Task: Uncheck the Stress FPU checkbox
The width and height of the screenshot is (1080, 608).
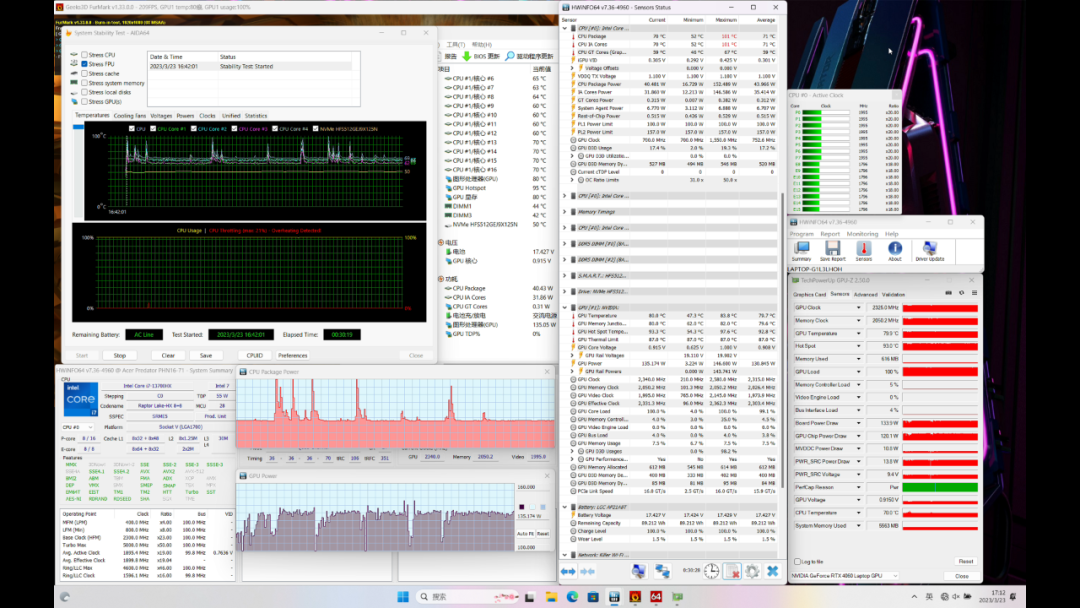Action: 85,64
